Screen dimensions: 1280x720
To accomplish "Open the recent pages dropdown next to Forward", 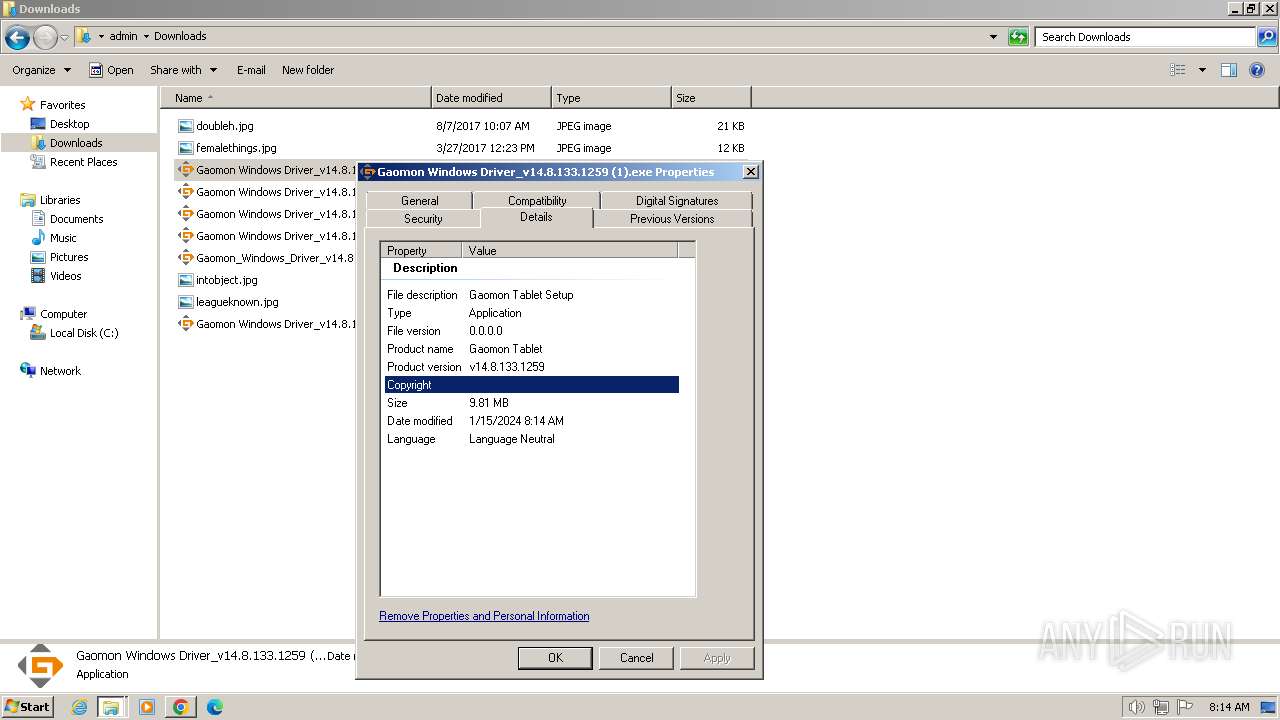I will click(x=64, y=38).
